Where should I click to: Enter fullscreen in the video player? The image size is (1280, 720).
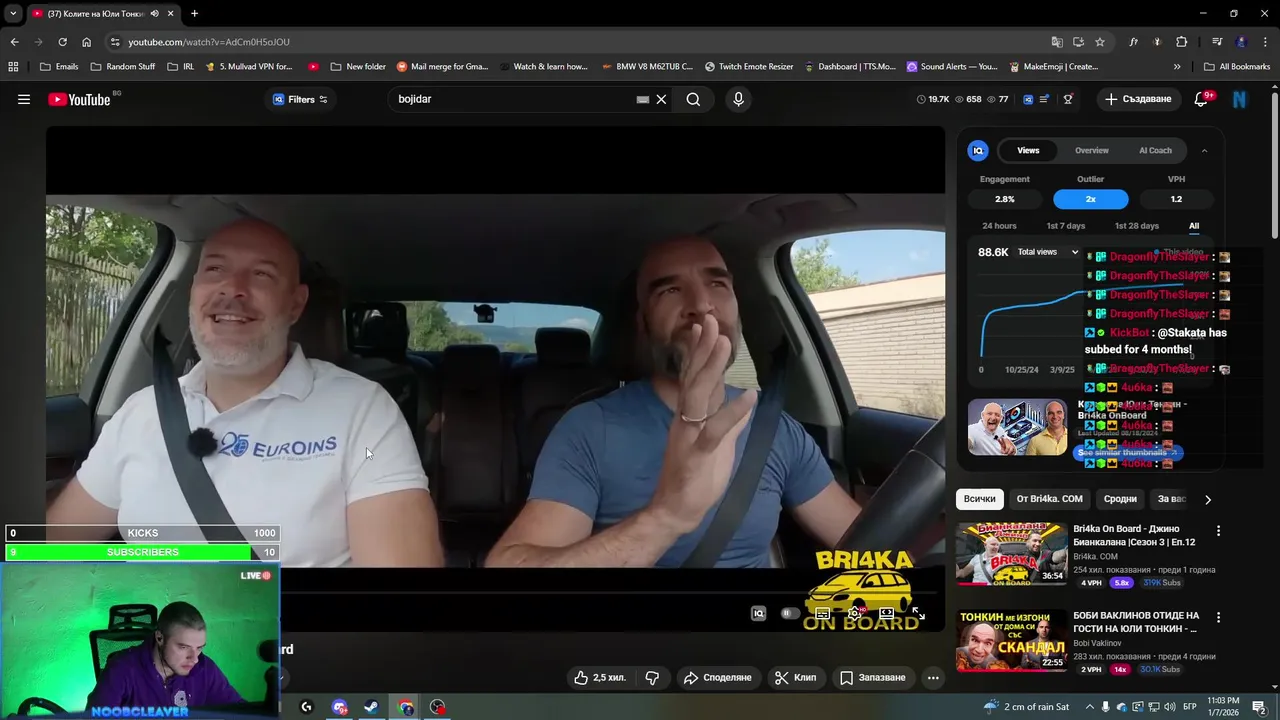tap(918, 613)
